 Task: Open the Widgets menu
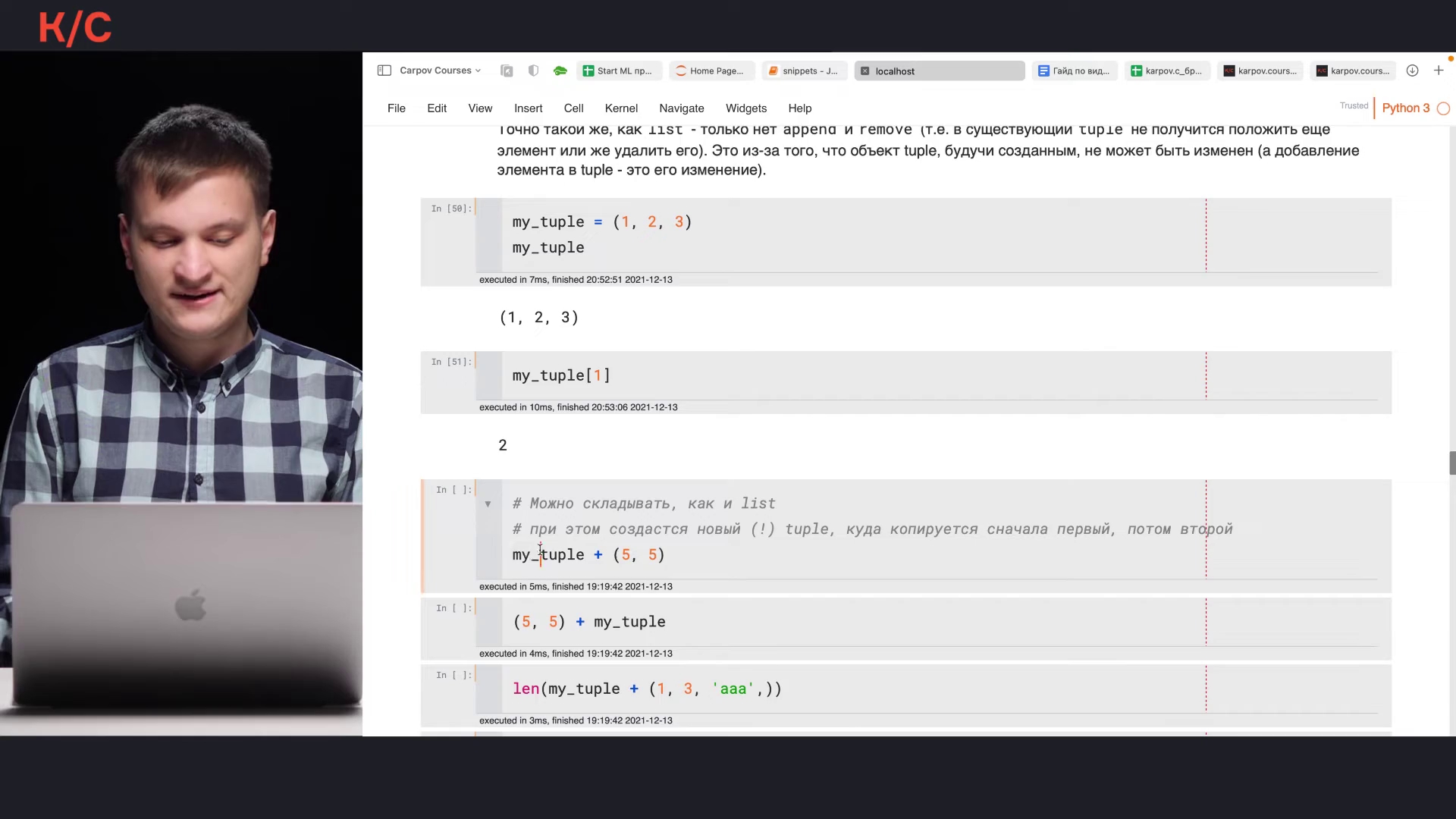point(746,108)
